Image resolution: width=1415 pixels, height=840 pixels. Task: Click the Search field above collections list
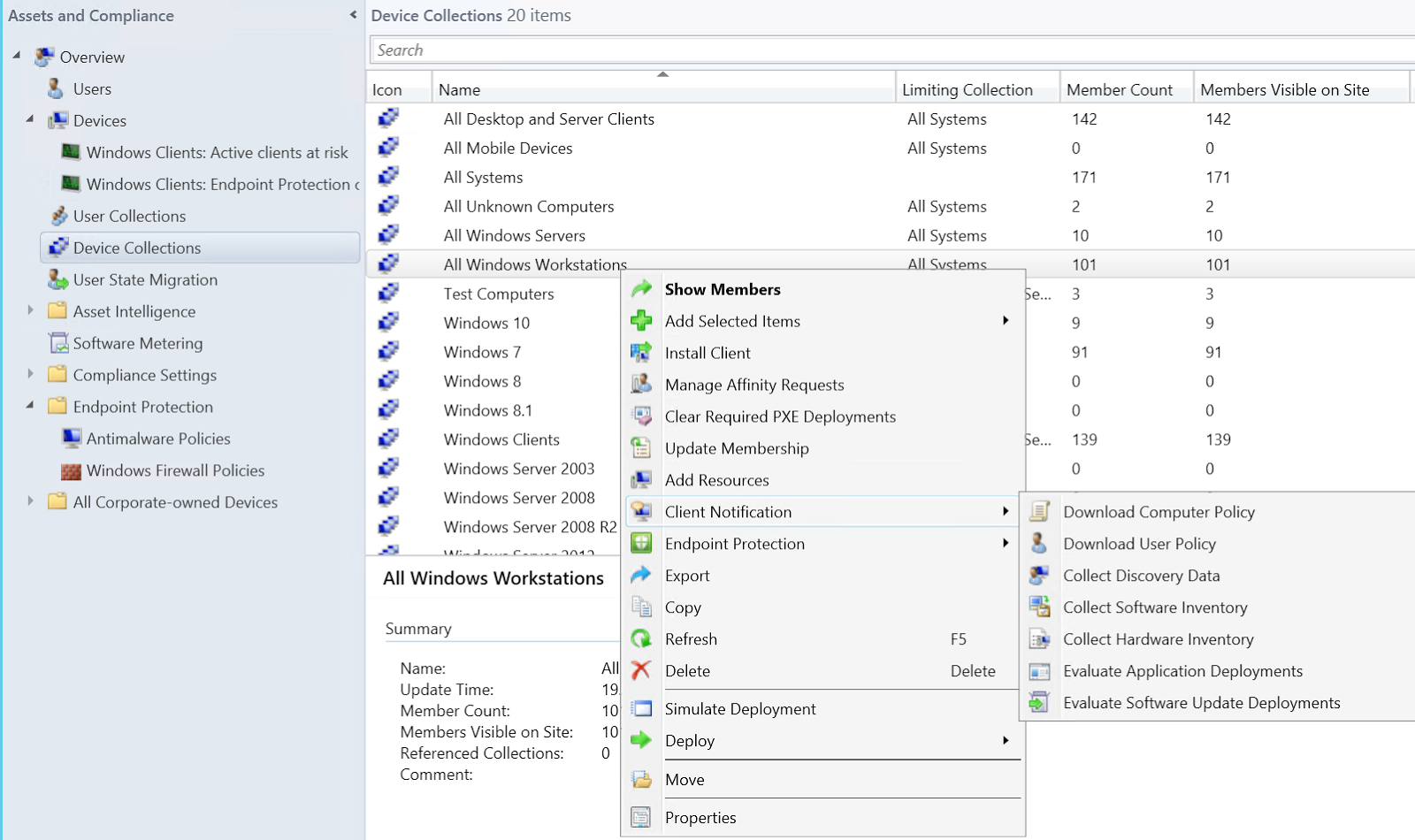coord(884,50)
